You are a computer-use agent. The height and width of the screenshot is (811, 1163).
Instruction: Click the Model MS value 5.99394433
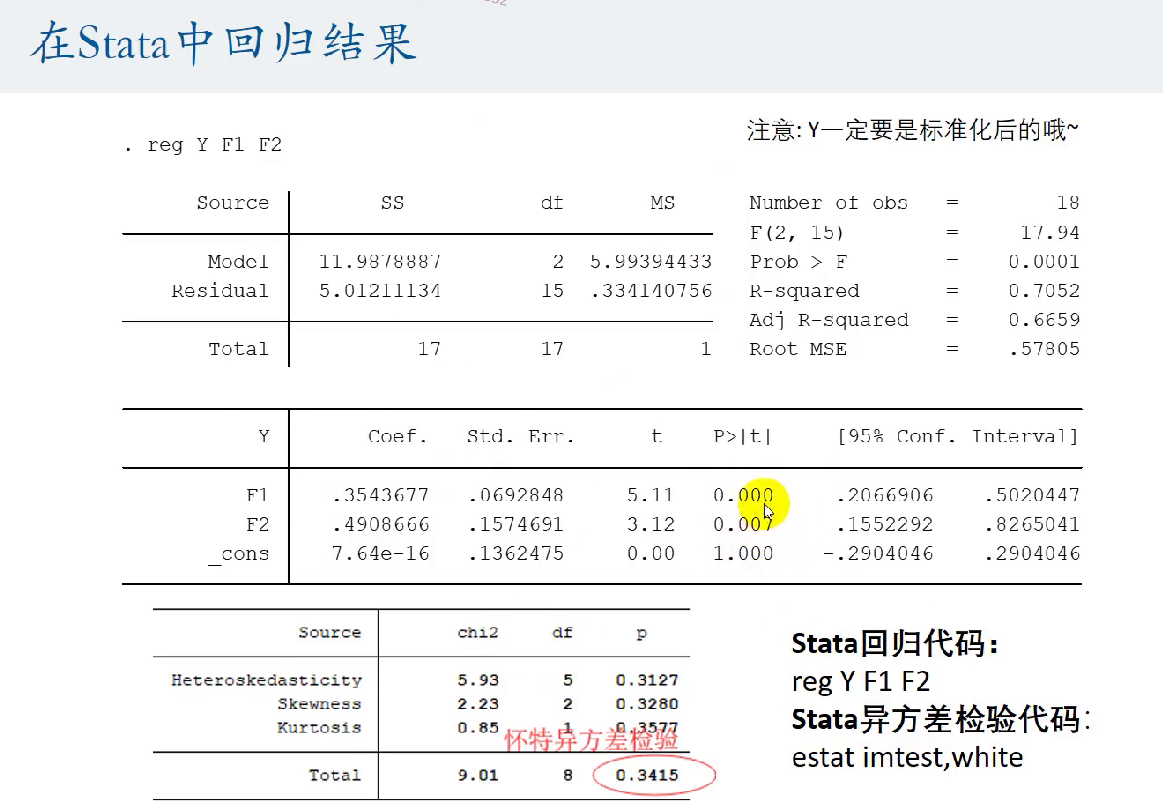click(650, 261)
